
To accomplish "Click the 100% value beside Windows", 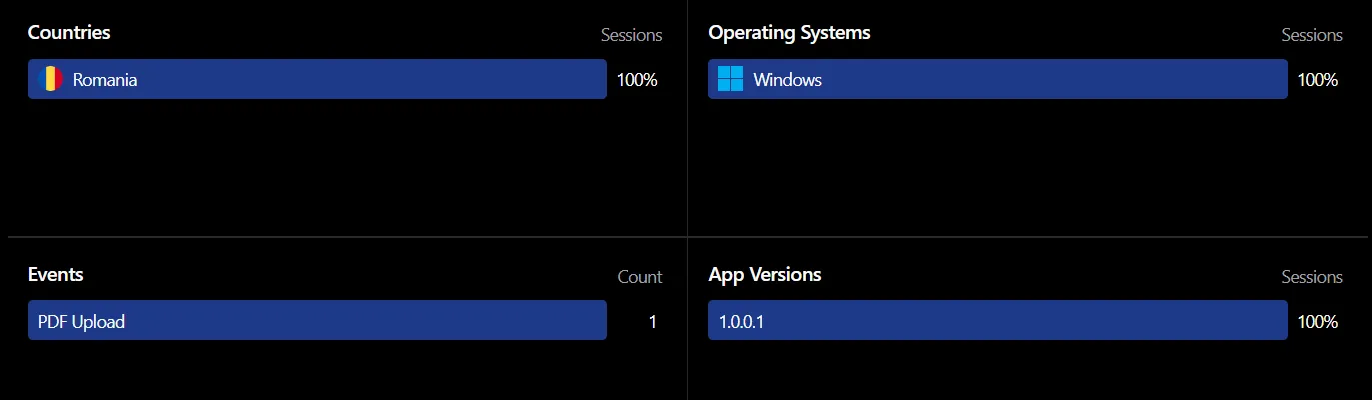I will [x=1318, y=80].
